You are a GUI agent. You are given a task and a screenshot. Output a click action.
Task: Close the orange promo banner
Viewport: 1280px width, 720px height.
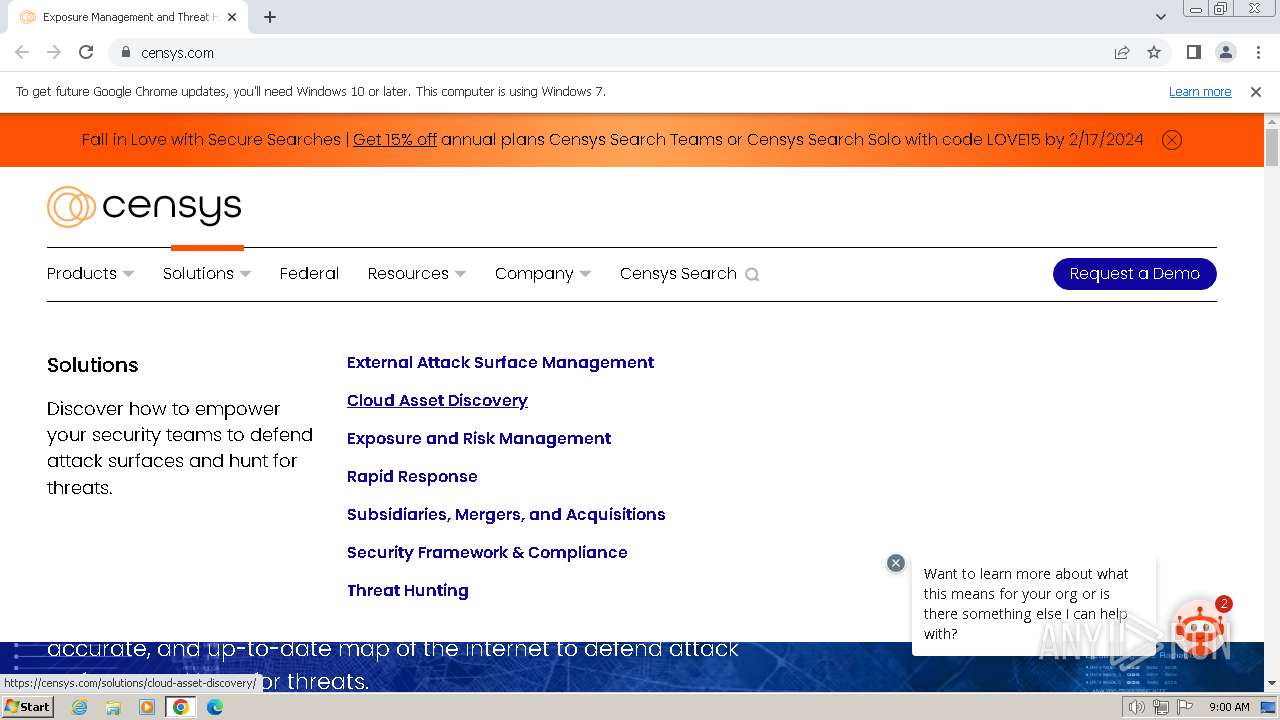click(1172, 140)
